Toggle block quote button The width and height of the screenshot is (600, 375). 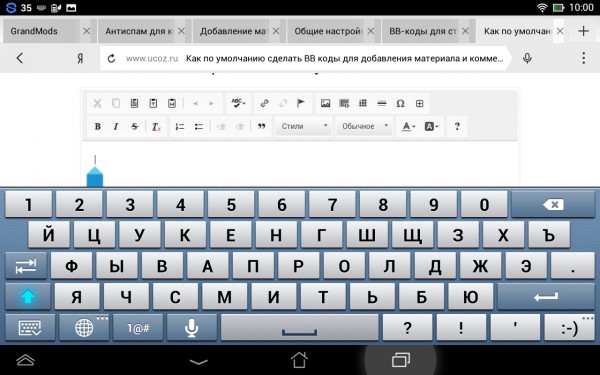pos(262,126)
